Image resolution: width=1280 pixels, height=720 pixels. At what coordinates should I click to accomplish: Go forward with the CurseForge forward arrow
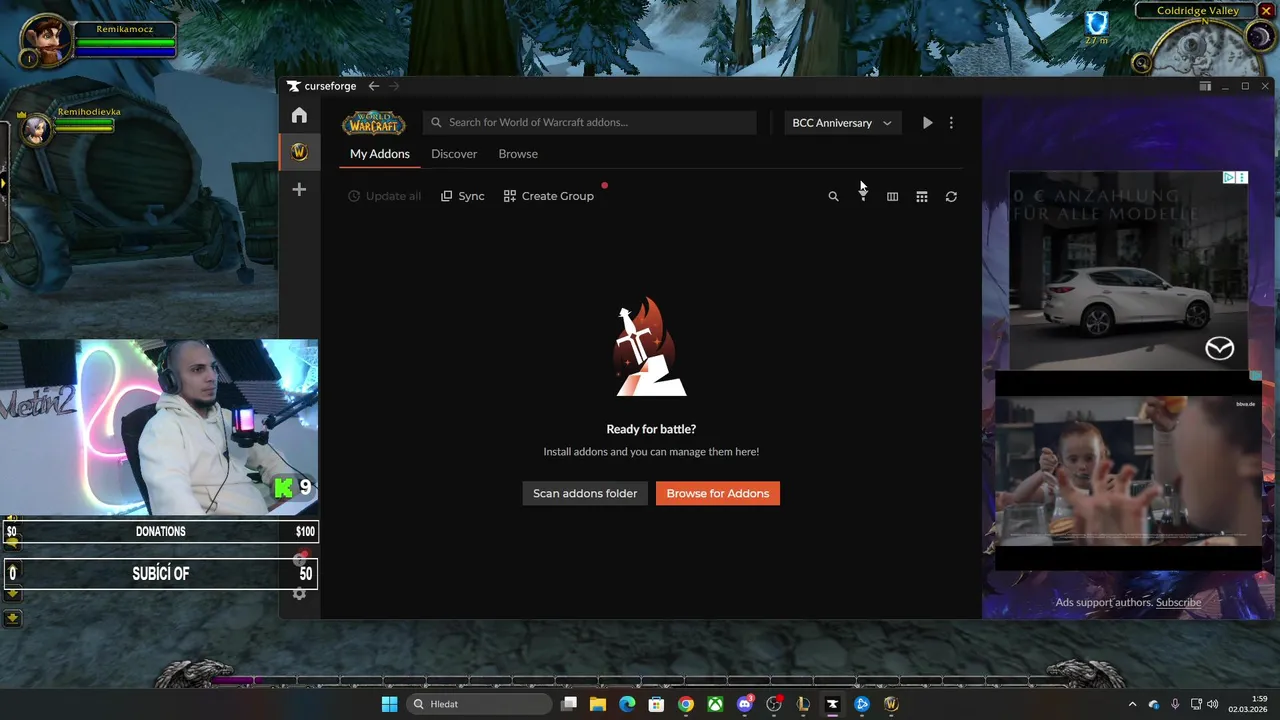point(394,86)
